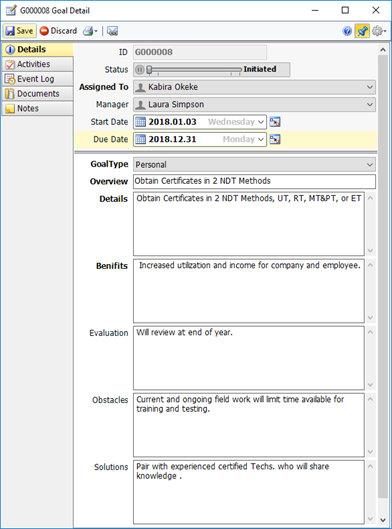Click the Due Date value 2018.12.31
Image resolution: width=392 pixels, height=529 pixels.
(172, 139)
